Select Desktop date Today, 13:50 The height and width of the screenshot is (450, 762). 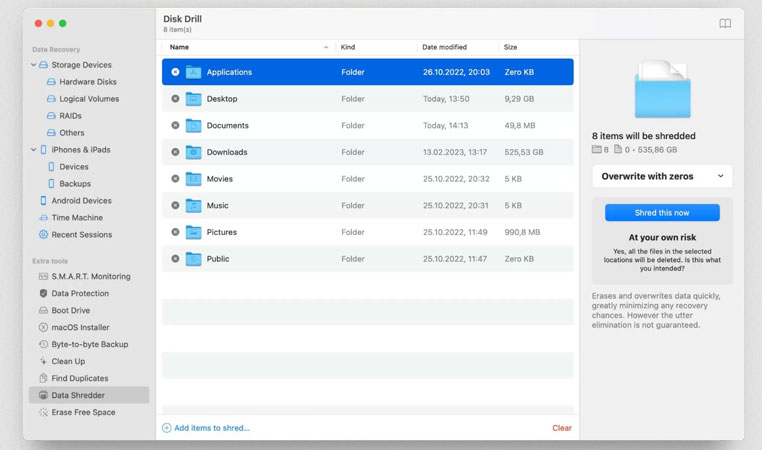(446, 99)
